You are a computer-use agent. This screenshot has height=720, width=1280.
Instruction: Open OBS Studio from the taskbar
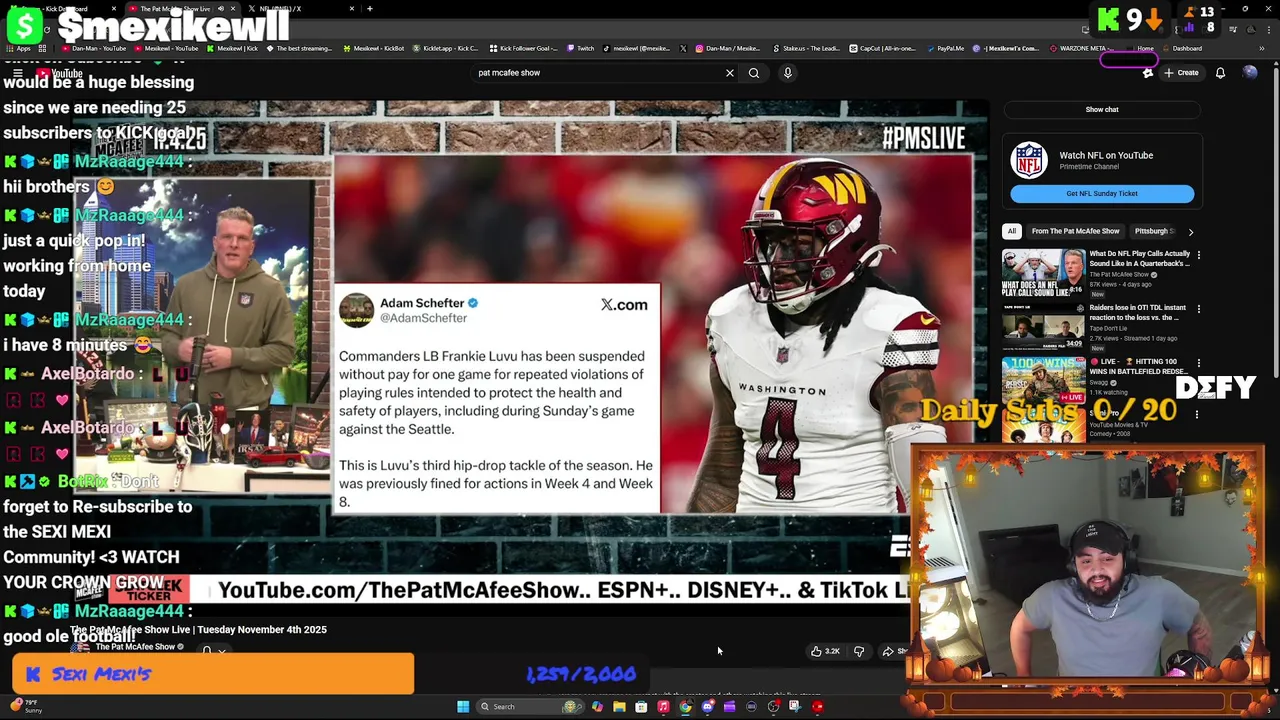pos(773,707)
